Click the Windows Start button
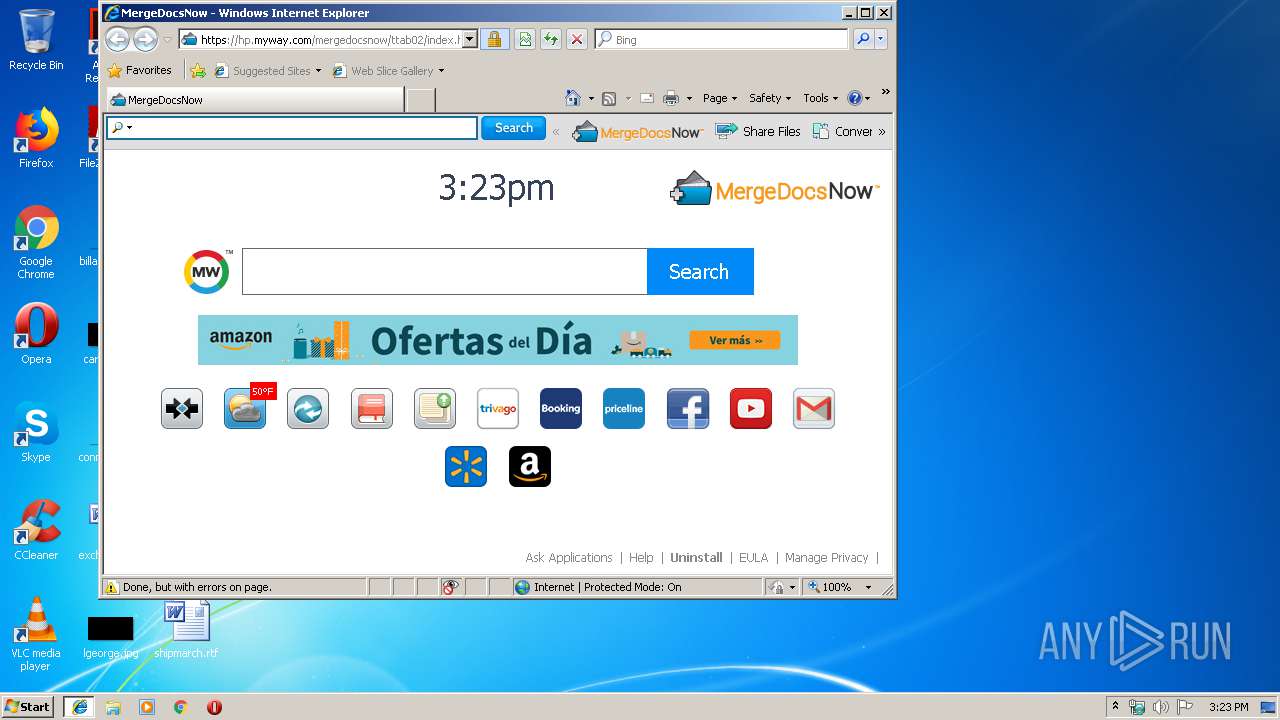Image resolution: width=1280 pixels, height=720 pixels. [x=27, y=707]
